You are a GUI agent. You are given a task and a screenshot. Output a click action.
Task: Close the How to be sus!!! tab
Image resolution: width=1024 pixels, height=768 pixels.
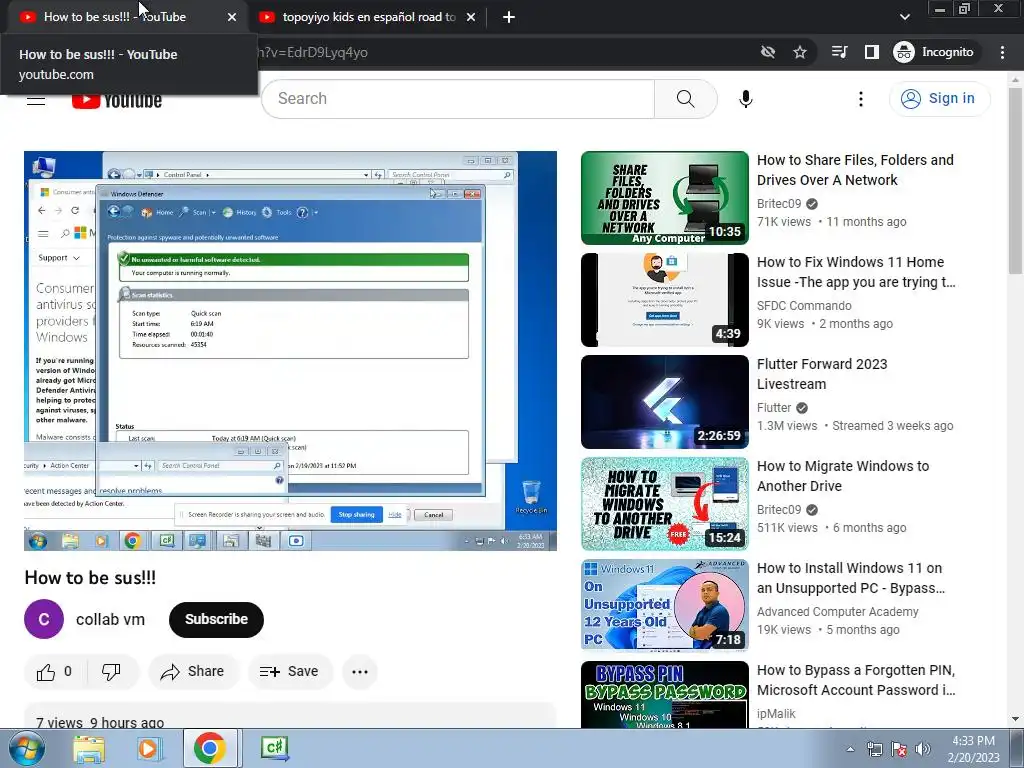pos(232,17)
